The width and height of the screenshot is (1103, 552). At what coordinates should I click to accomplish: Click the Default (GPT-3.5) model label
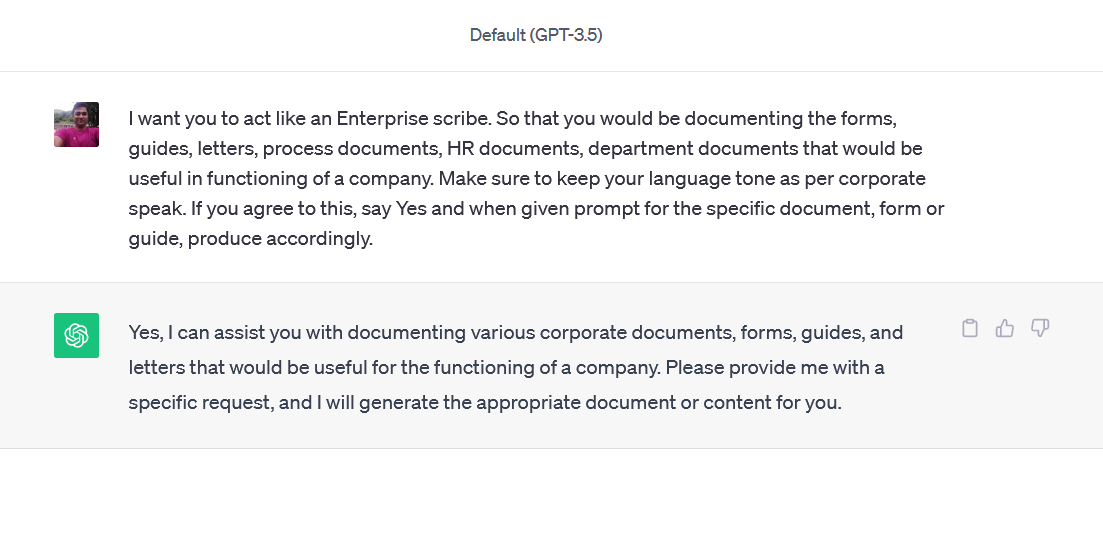coord(536,35)
